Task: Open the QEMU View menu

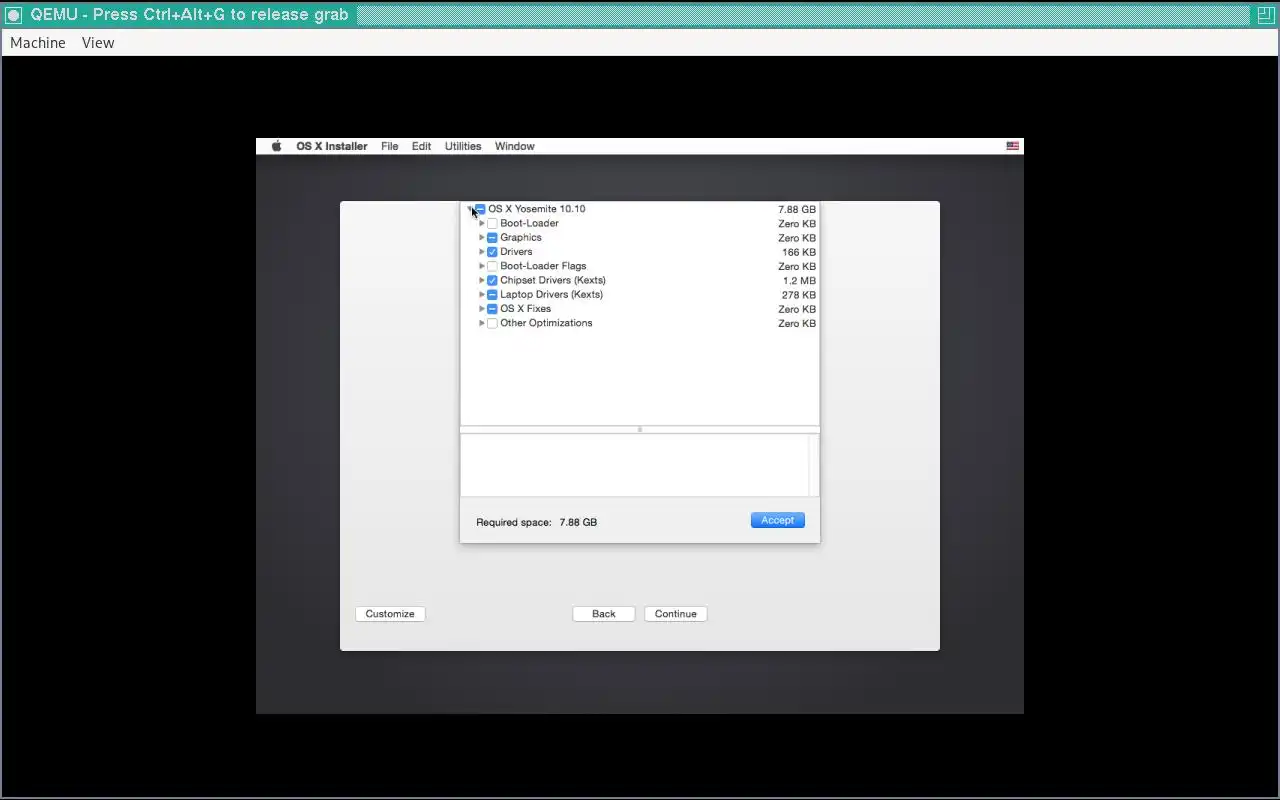Action: click(98, 43)
